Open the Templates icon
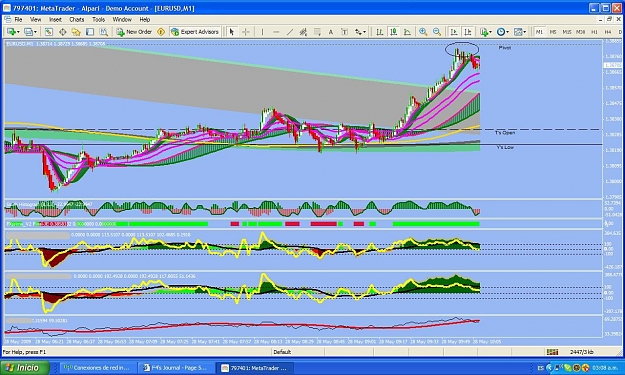Image resolution: width=625 pixels, height=375 pixels. pyautogui.click(x=518, y=32)
